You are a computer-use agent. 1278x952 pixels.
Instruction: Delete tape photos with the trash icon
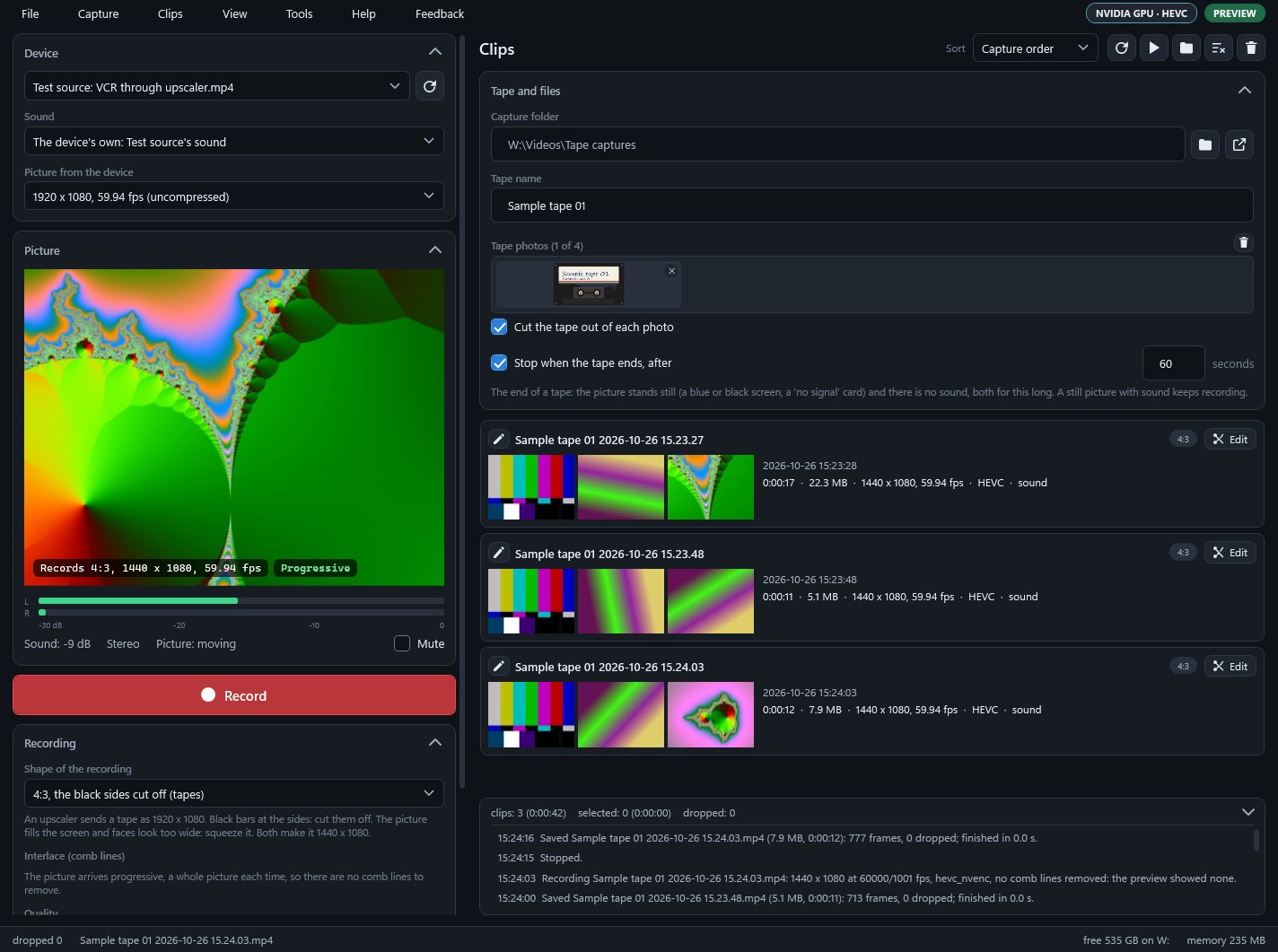click(x=1243, y=242)
